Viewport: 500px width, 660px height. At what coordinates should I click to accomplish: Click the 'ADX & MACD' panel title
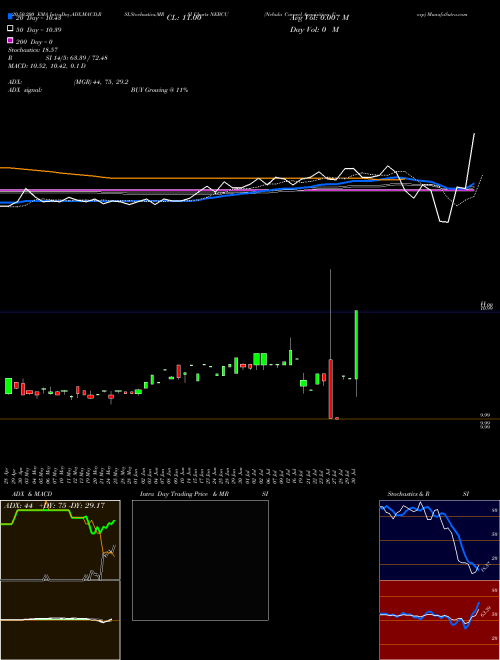(x=32, y=494)
